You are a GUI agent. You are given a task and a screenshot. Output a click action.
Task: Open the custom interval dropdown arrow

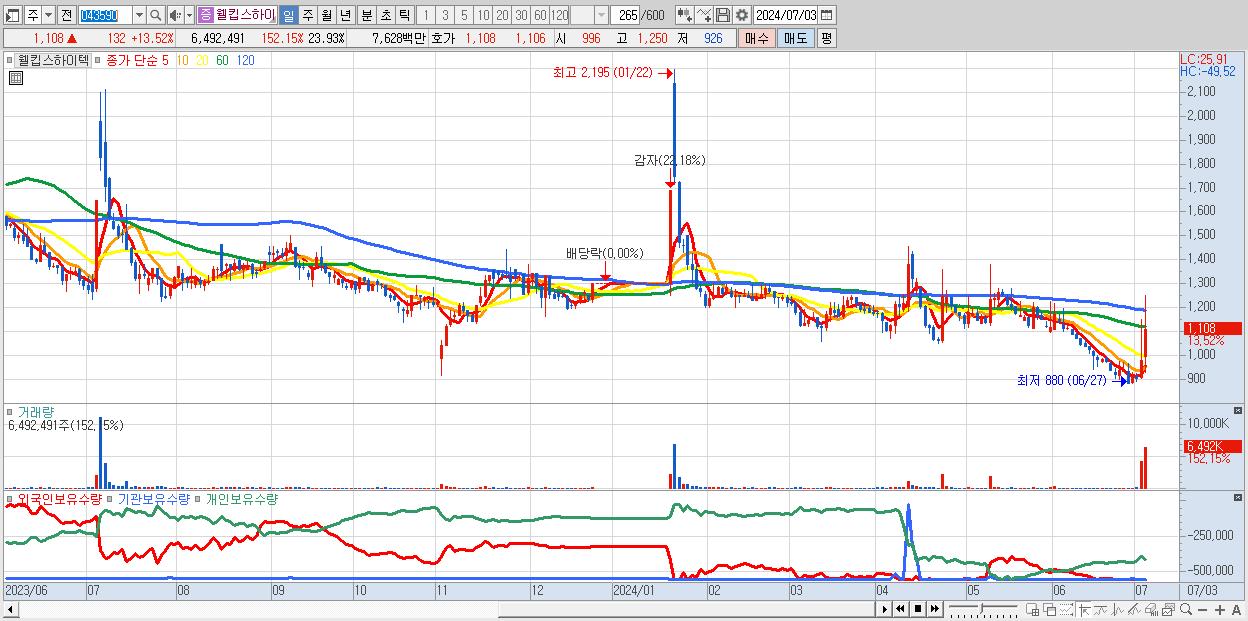click(601, 15)
